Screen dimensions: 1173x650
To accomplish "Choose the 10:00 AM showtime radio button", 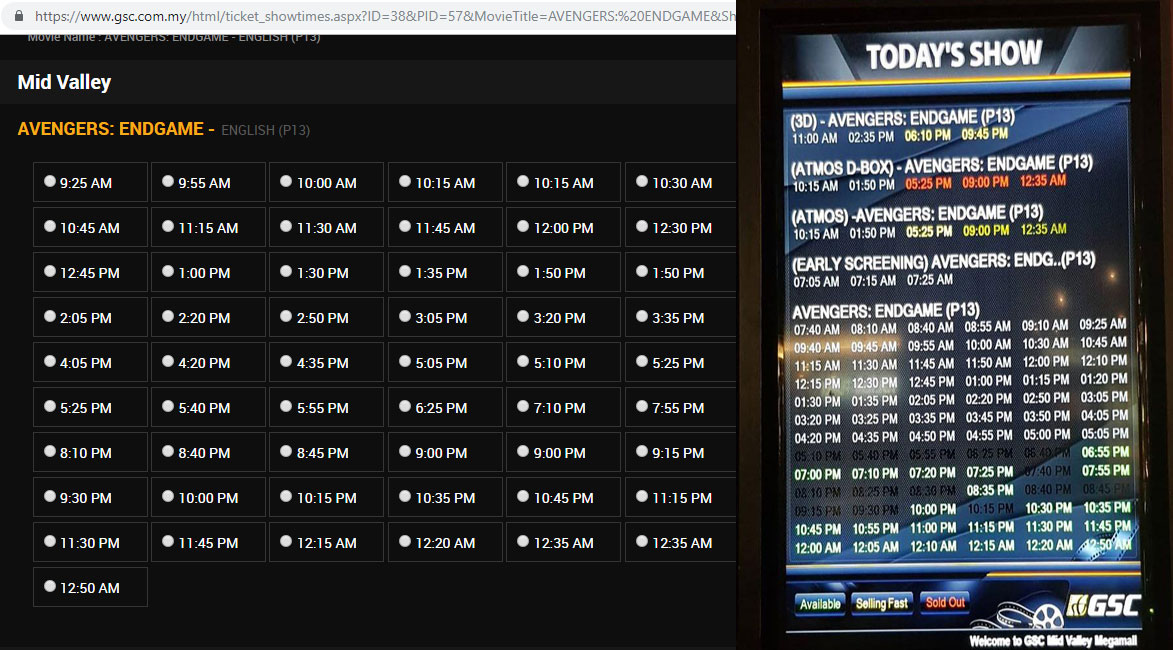I will [x=286, y=181].
